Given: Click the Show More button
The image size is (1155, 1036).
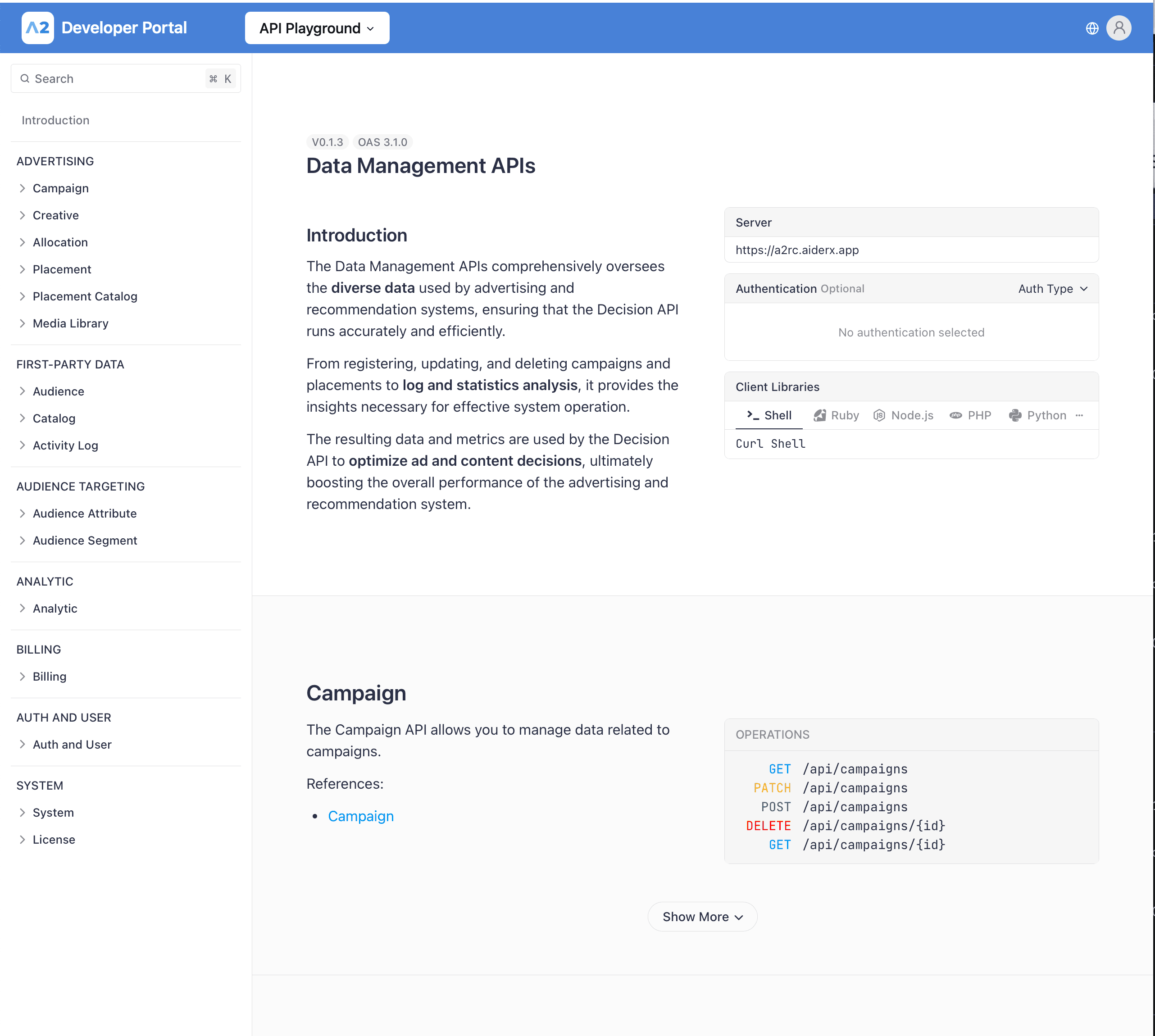Looking at the screenshot, I should click(x=702, y=917).
